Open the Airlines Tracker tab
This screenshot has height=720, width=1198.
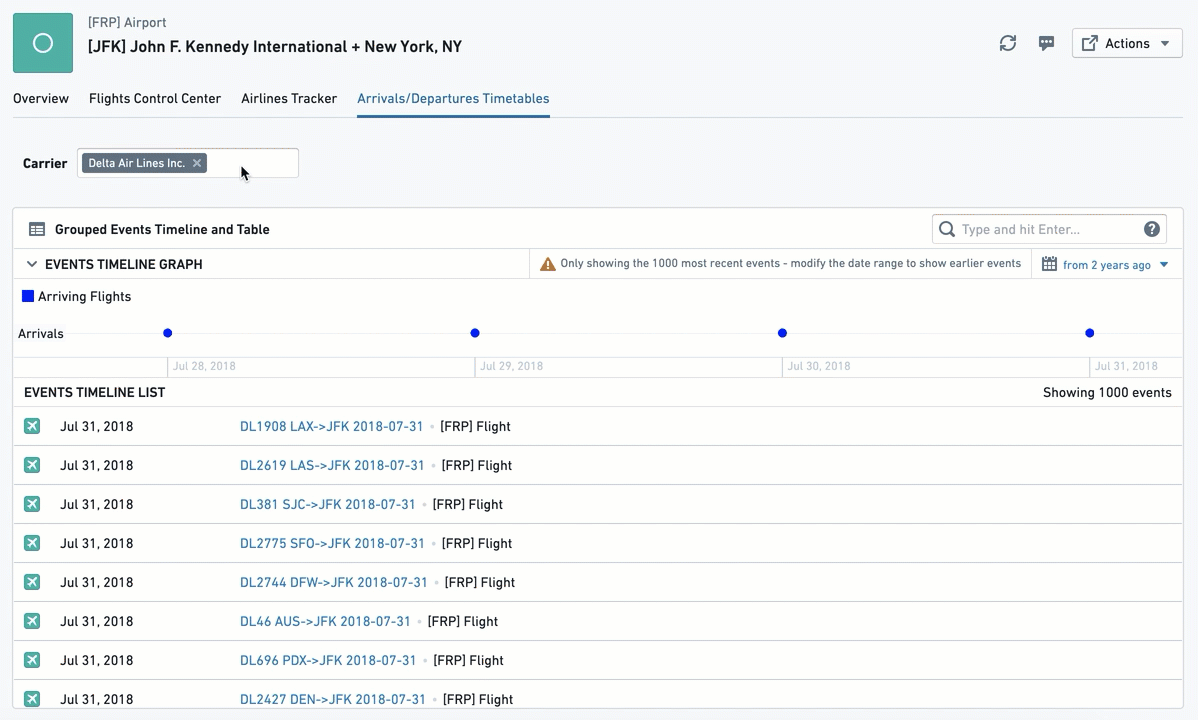tap(289, 99)
